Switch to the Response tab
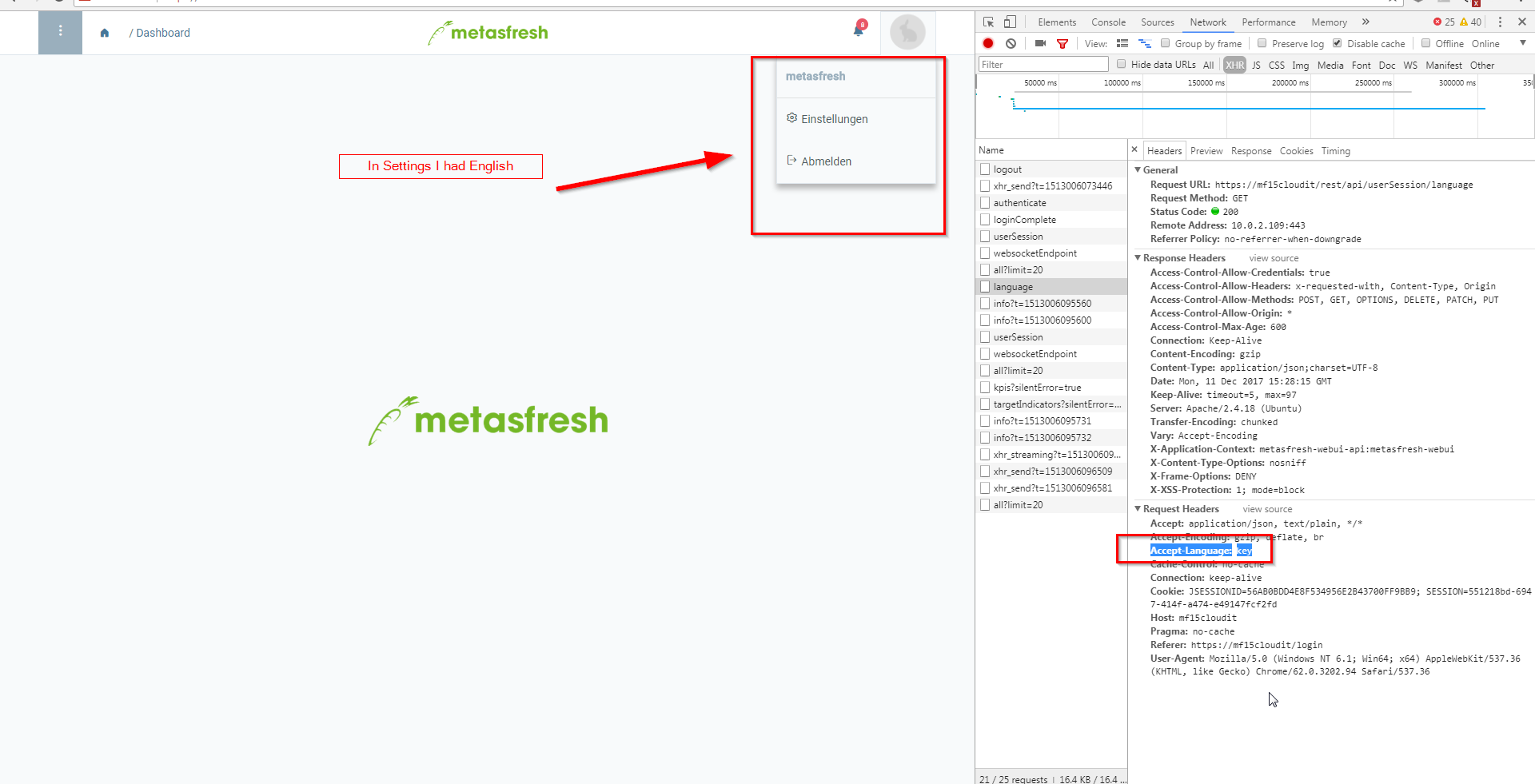1535x784 pixels. [1250, 151]
